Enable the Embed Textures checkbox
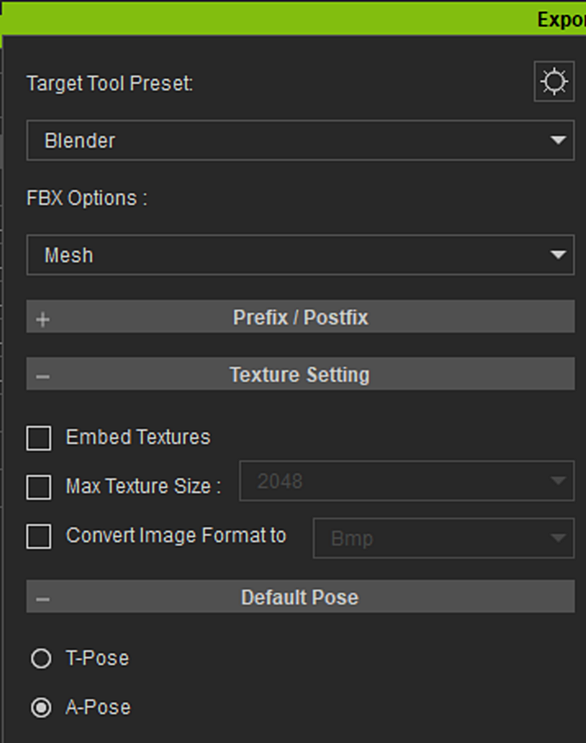 pos(39,438)
